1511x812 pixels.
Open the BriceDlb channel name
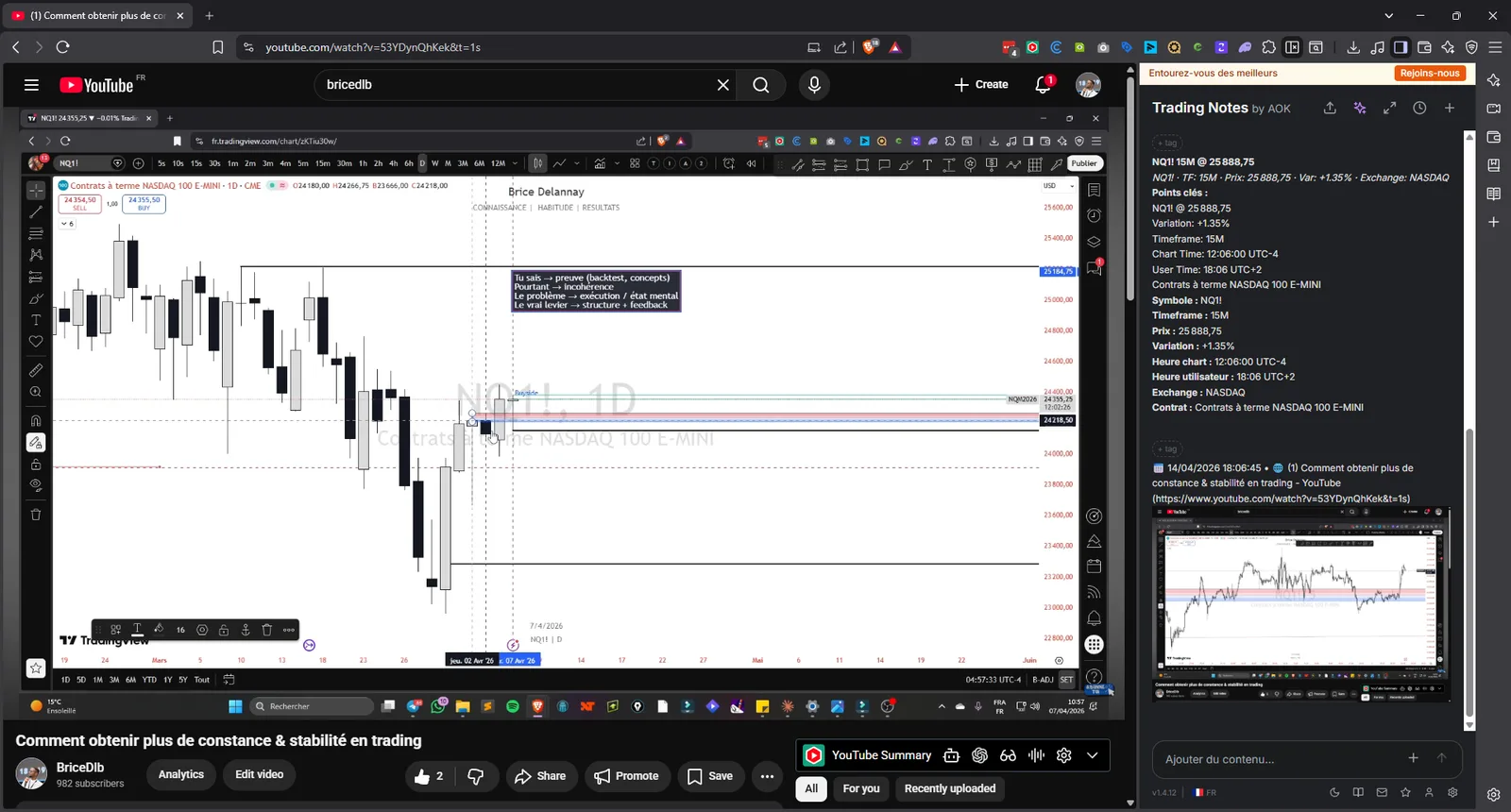point(80,768)
